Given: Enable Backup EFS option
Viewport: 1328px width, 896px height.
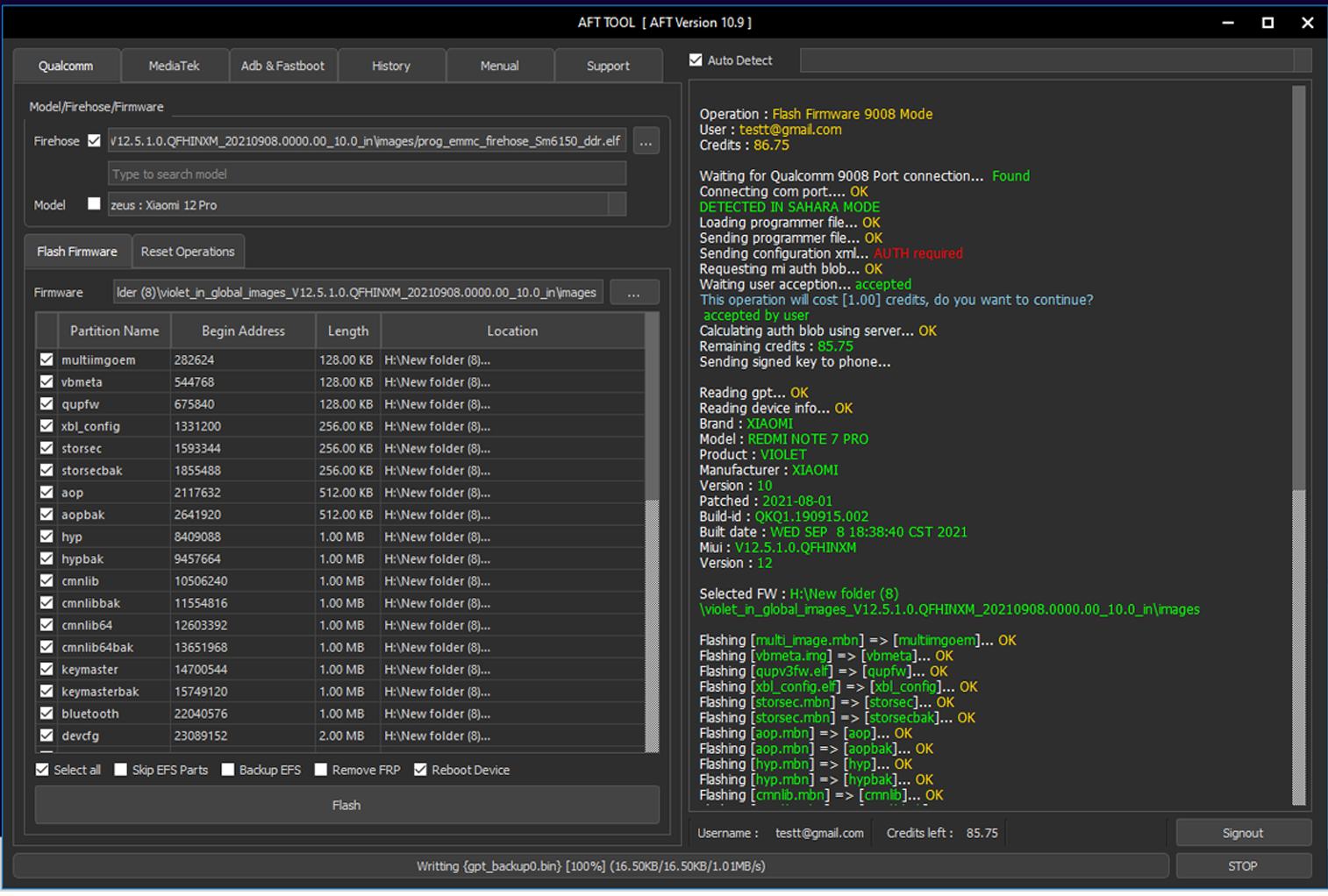Looking at the screenshot, I should 228,770.
